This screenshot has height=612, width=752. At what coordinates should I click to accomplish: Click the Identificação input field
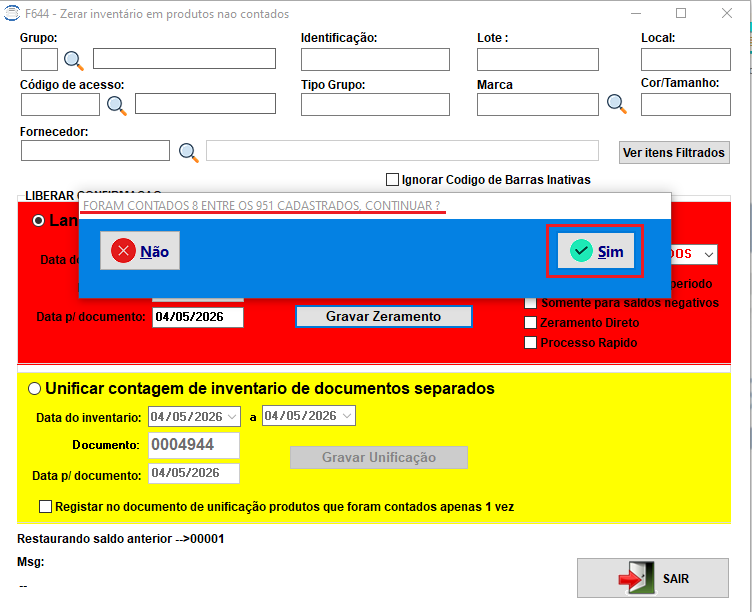[x=375, y=59]
